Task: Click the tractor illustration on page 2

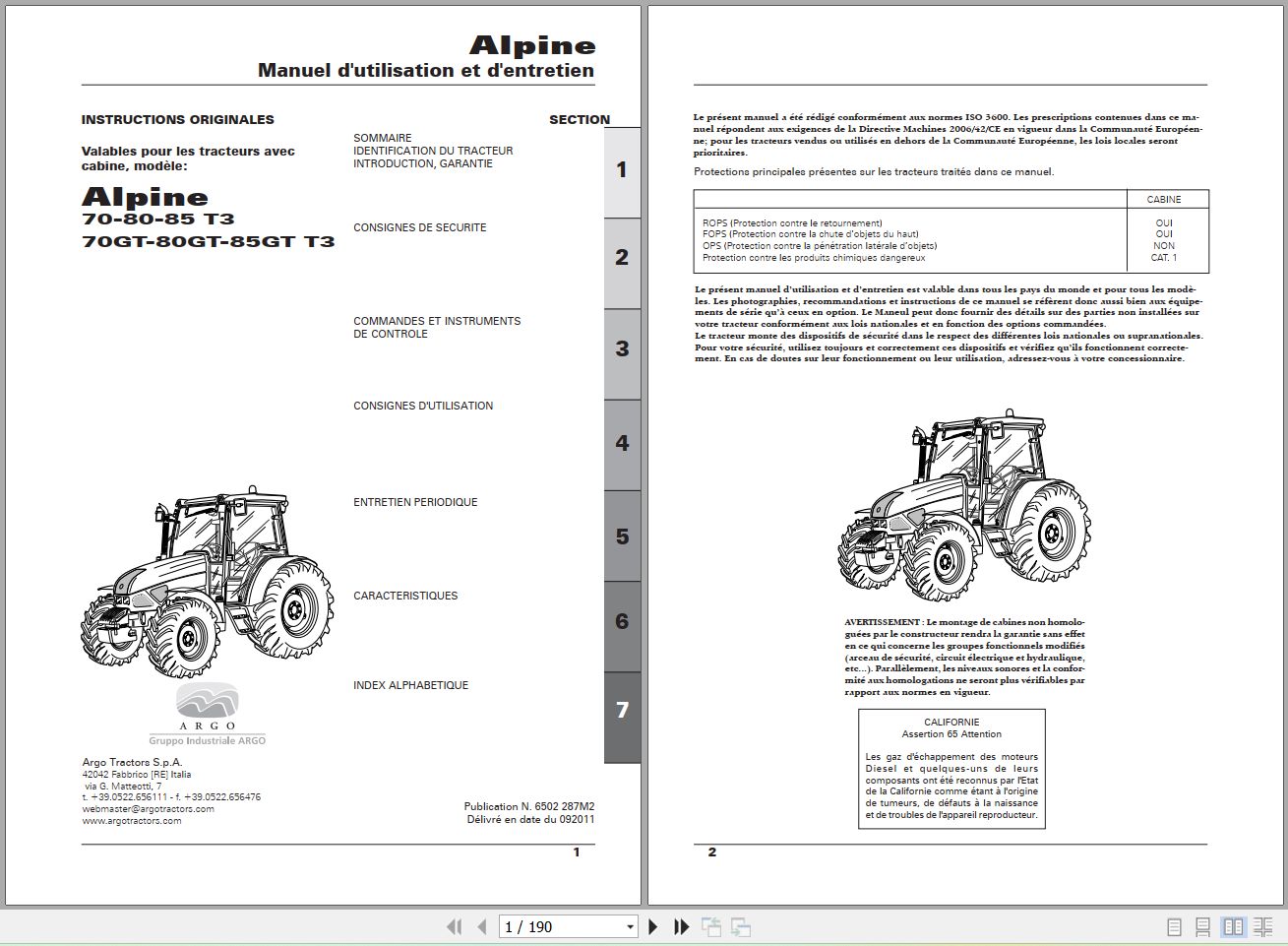Action: [964, 505]
